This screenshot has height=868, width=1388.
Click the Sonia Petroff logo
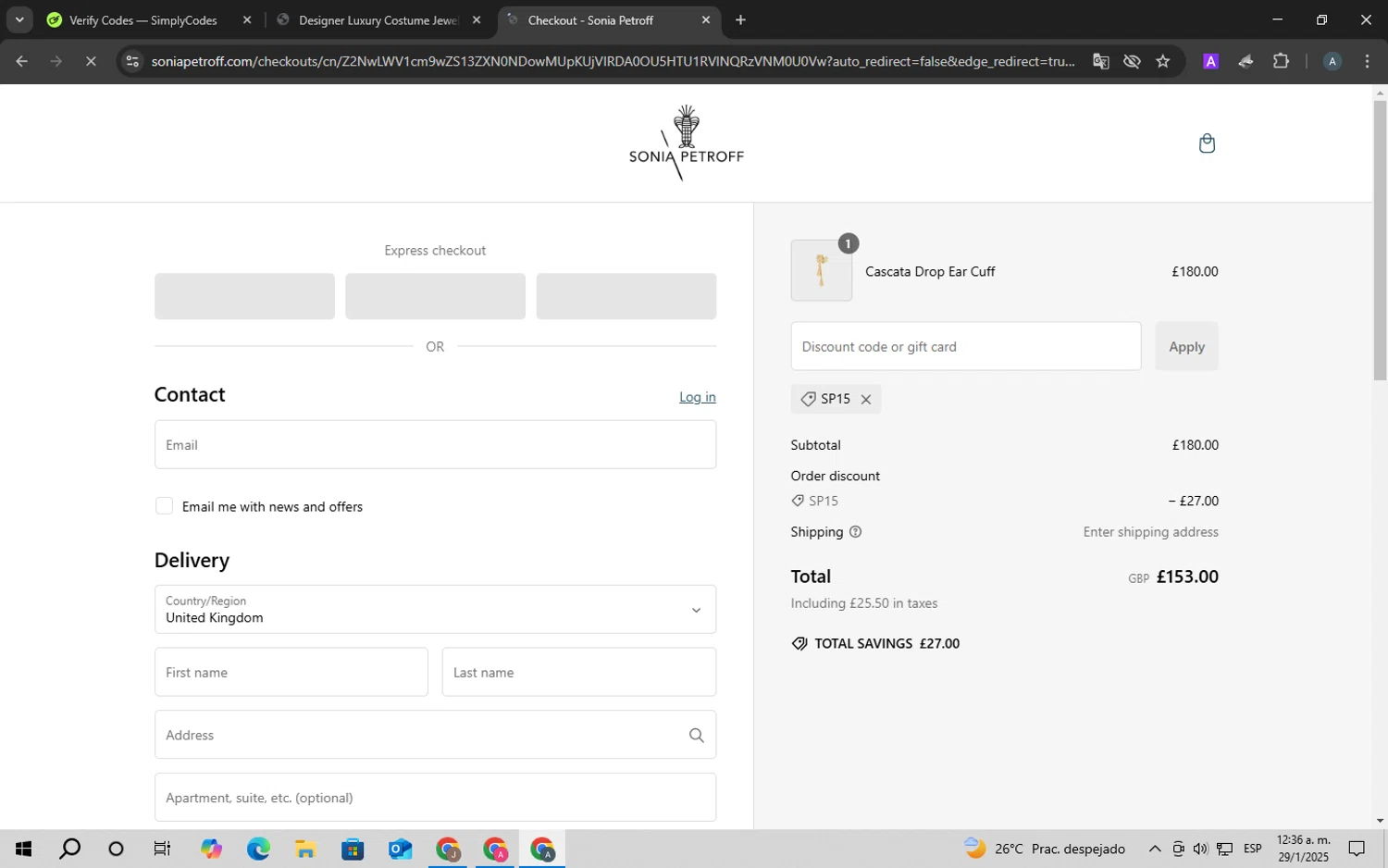click(686, 143)
